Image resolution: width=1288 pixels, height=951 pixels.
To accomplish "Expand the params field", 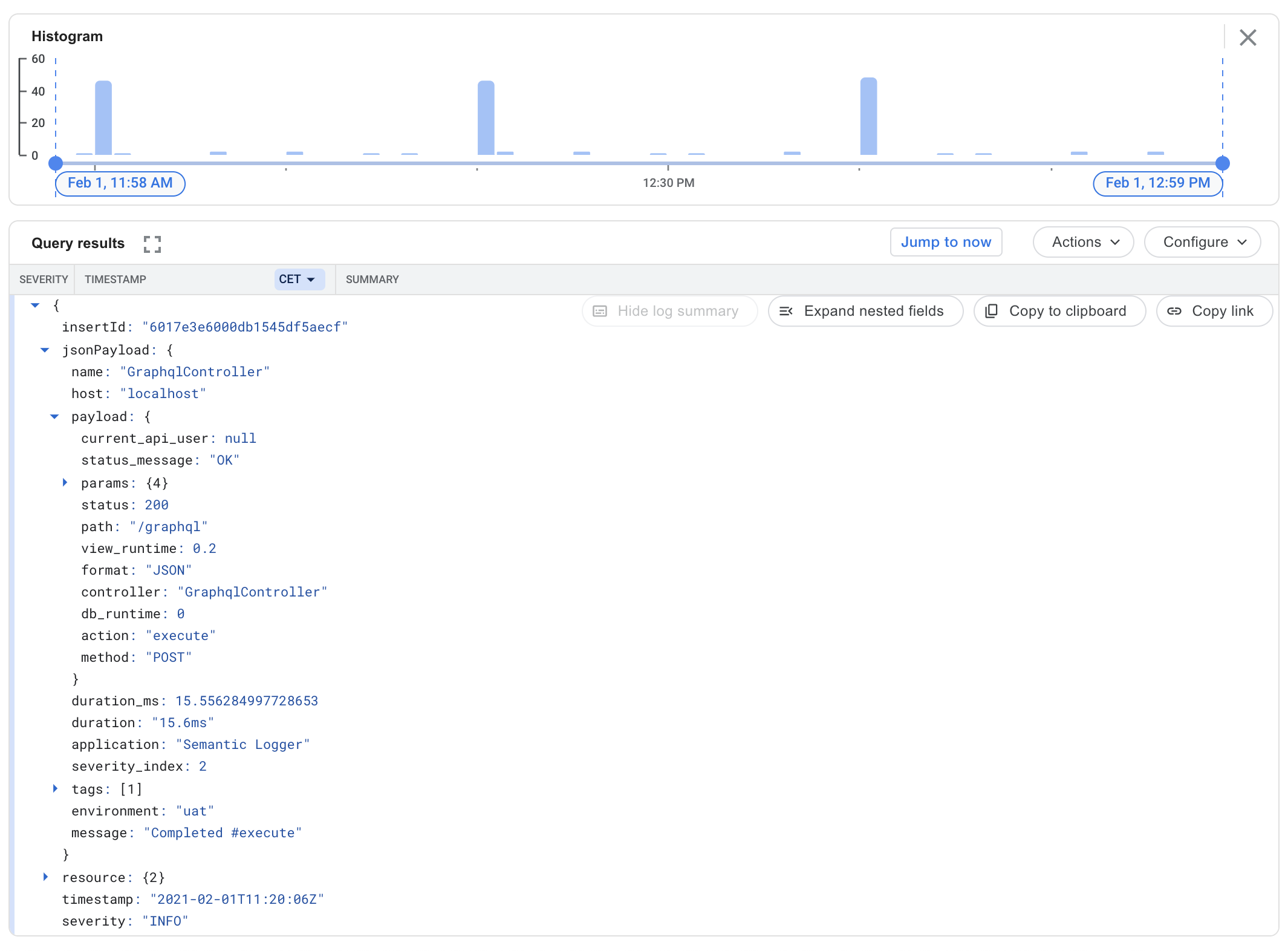I will pyautogui.click(x=65, y=483).
